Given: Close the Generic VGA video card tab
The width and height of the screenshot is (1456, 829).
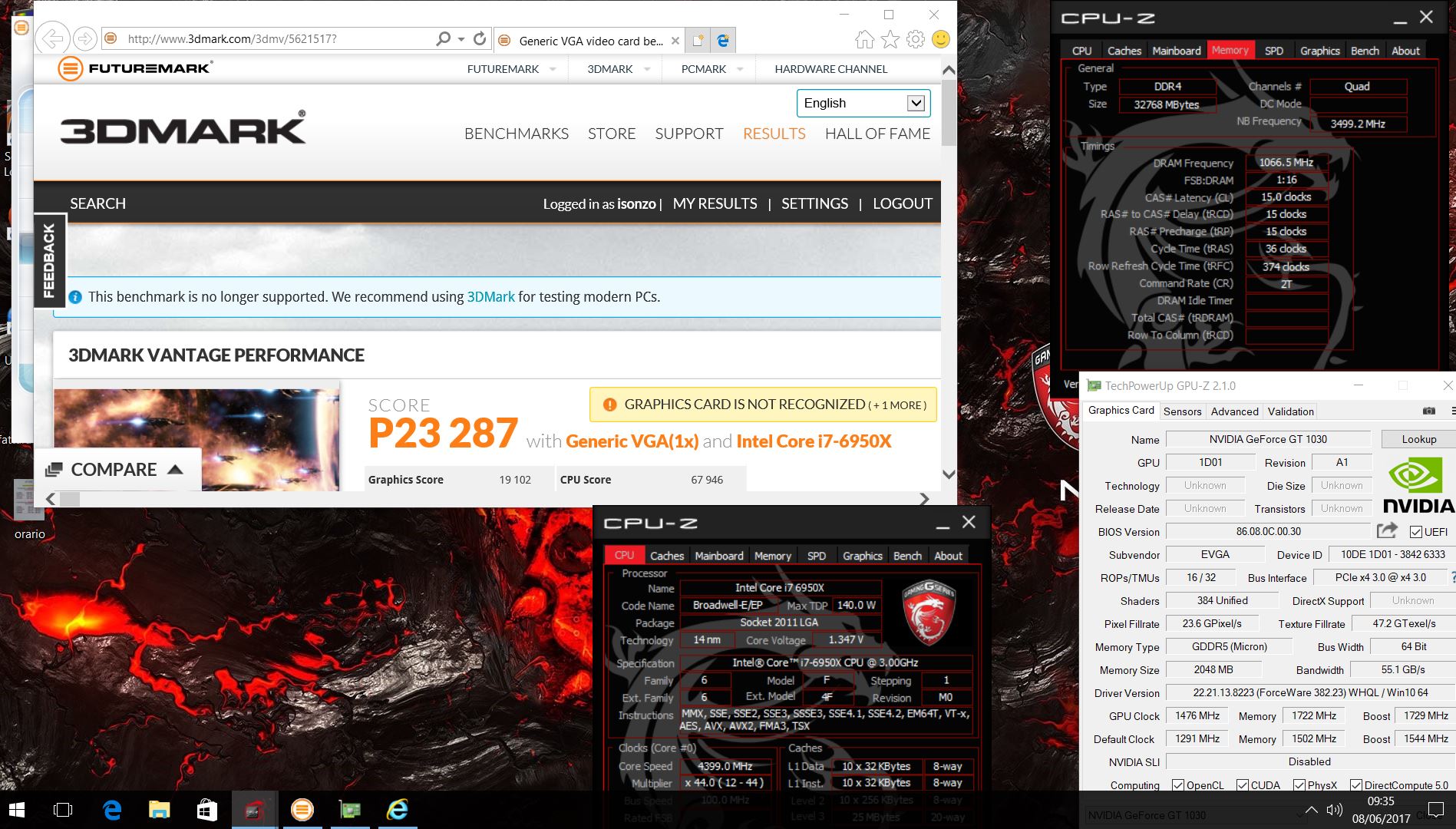Looking at the screenshot, I should pyautogui.click(x=675, y=41).
